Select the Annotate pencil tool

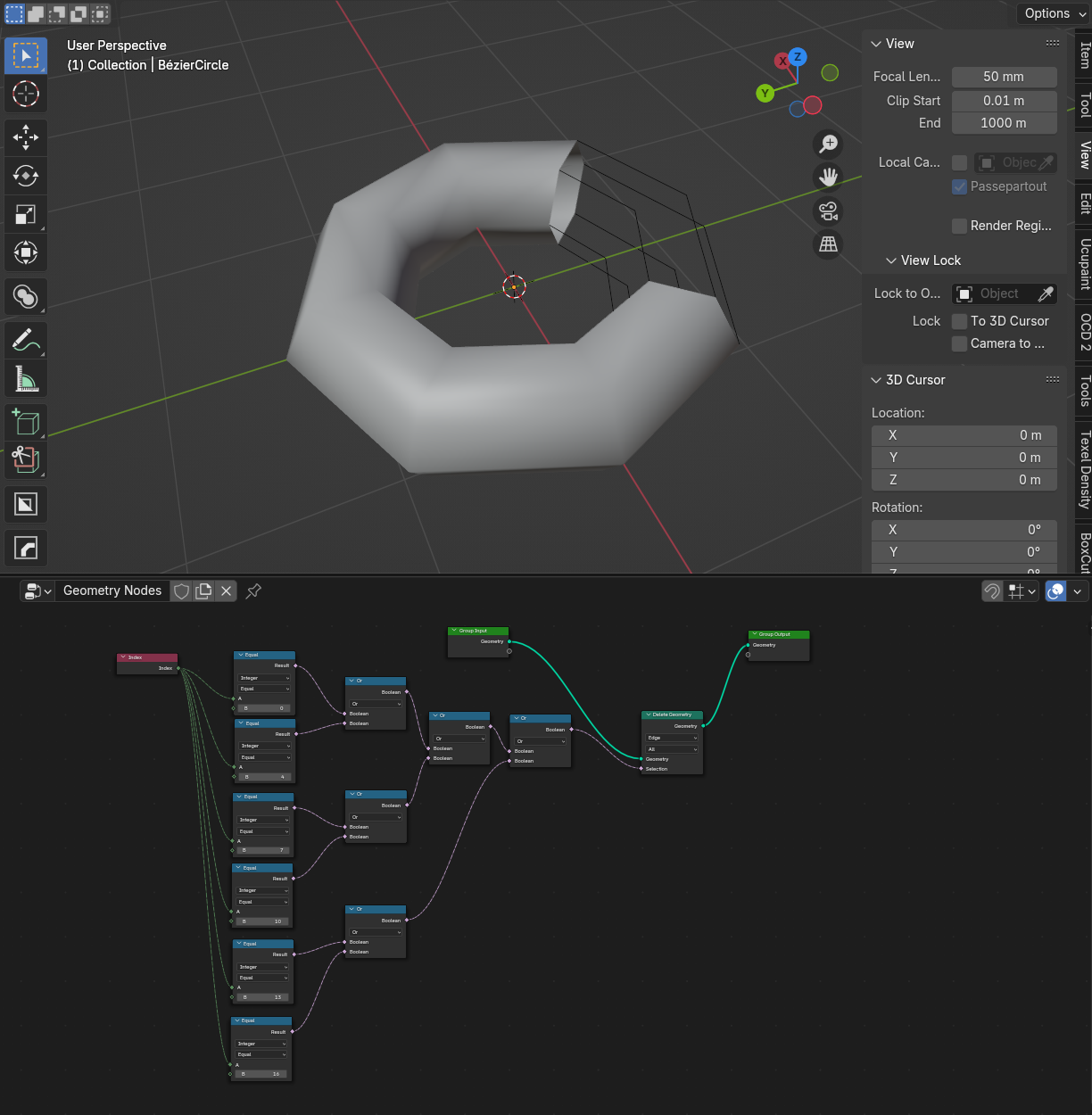tap(26, 340)
